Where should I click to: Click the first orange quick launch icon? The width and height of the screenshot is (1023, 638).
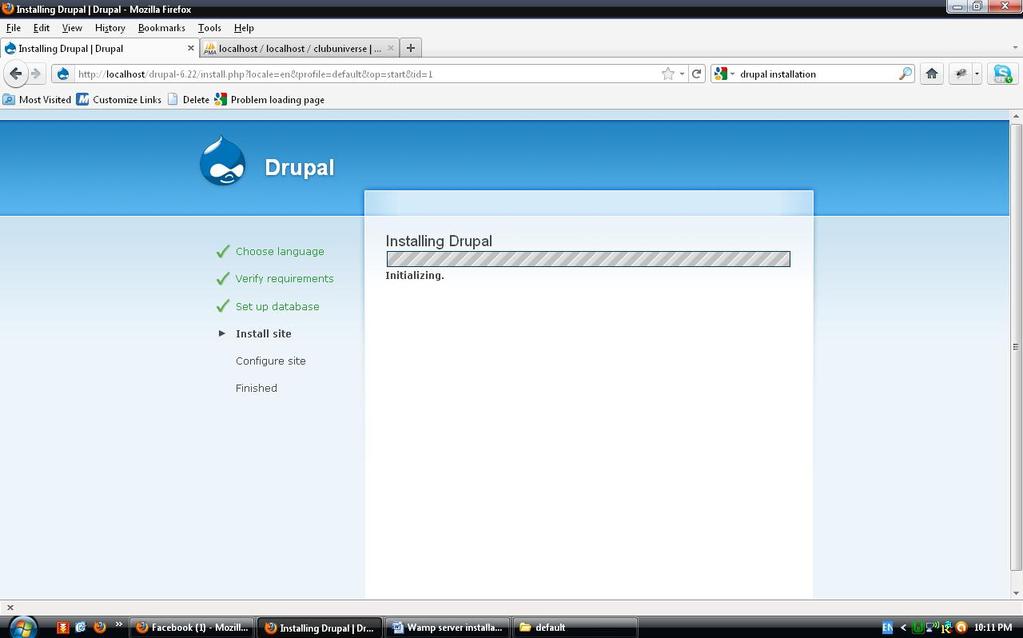pyautogui.click(x=63, y=627)
